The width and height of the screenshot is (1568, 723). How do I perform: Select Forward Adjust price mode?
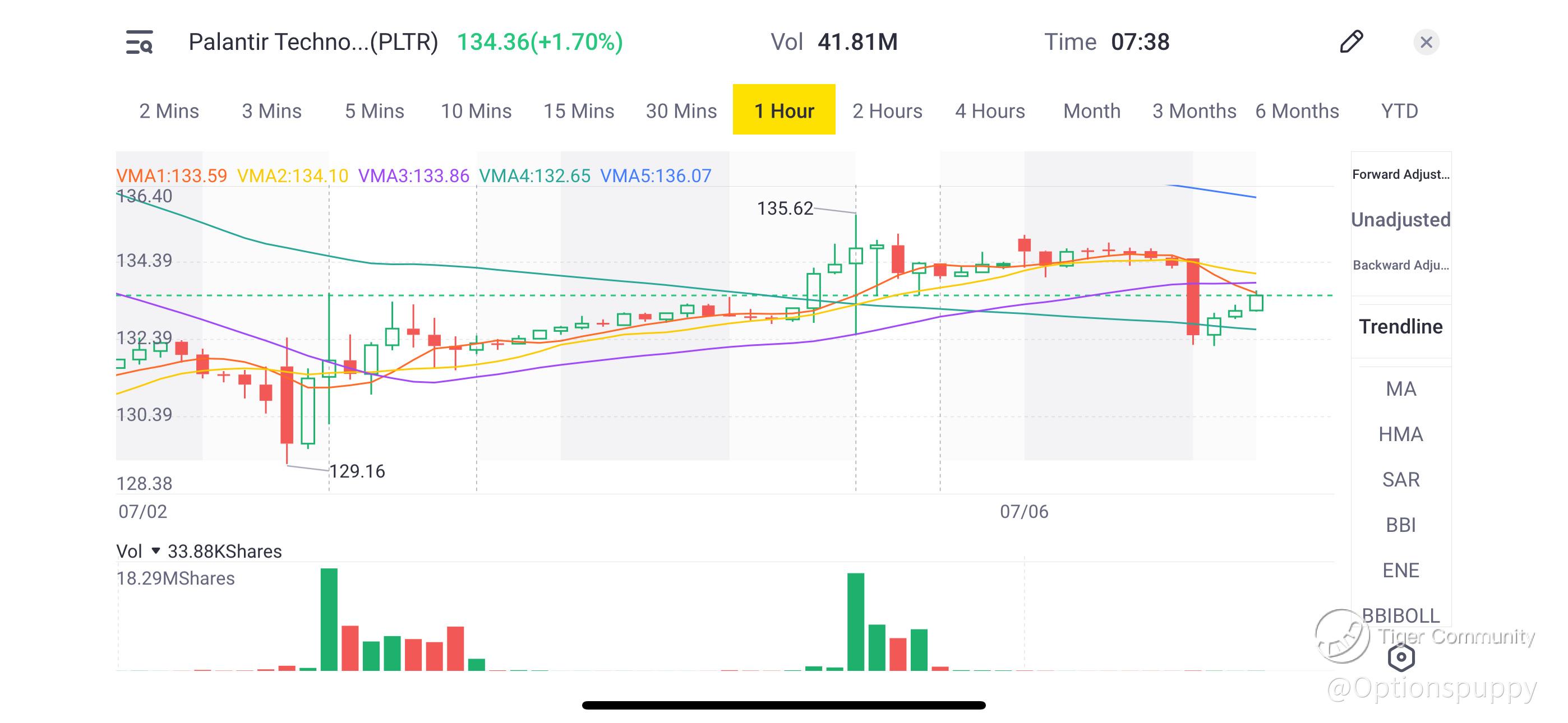(1401, 175)
